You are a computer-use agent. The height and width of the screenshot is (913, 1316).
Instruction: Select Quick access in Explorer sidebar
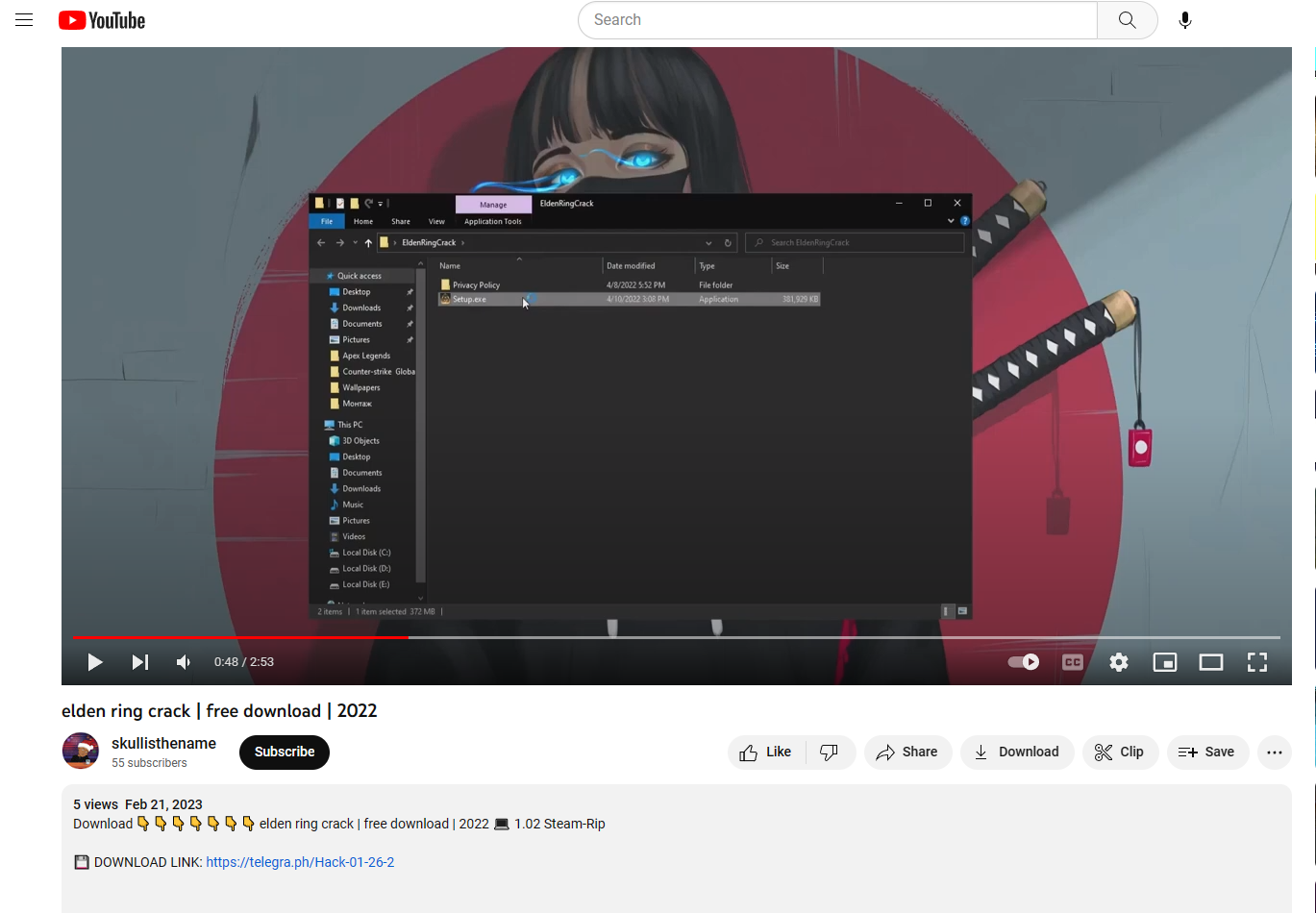pyautogui.click(x=359, y=276)
